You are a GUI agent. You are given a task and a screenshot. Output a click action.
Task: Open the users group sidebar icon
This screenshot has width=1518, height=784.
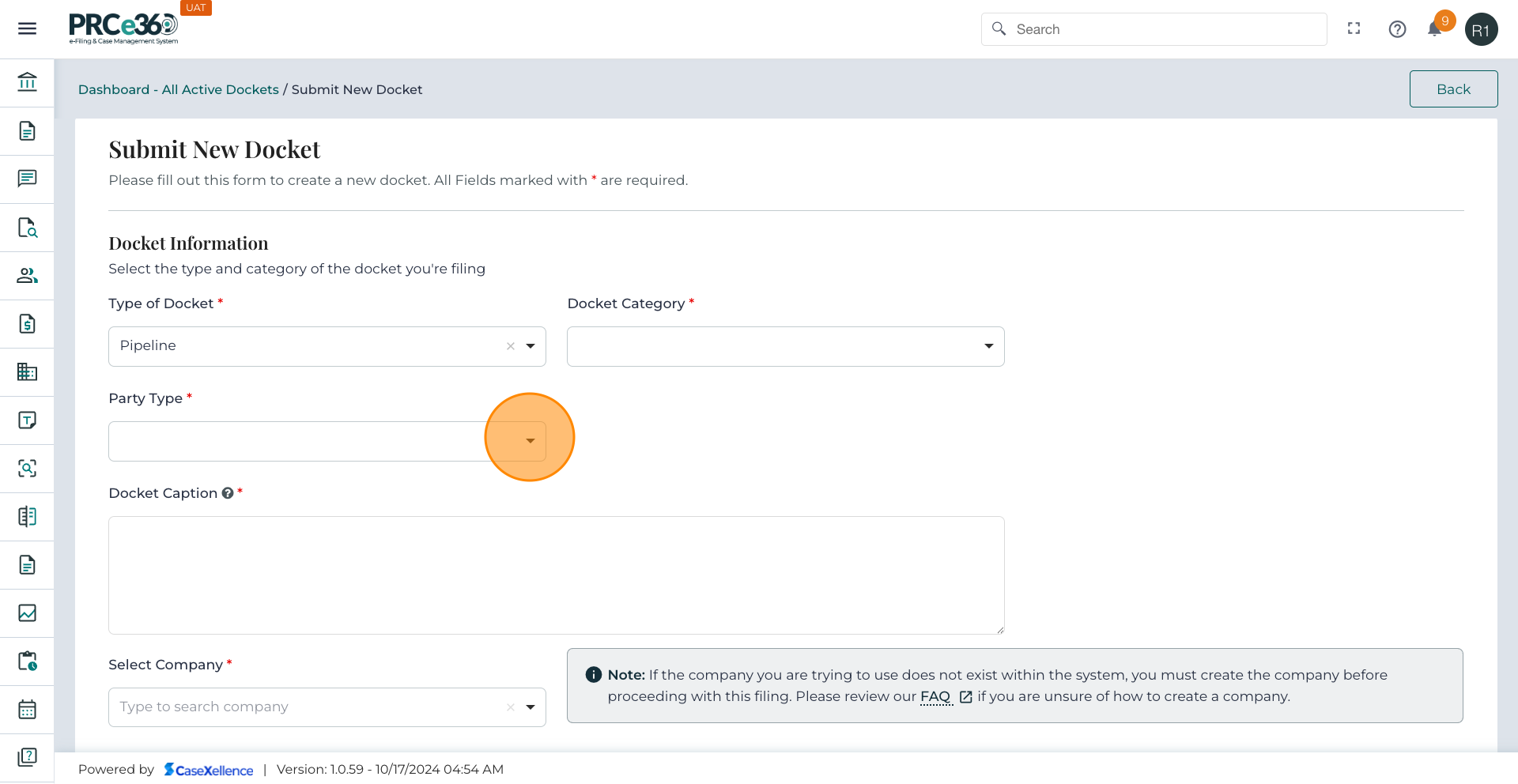pos(27,276)
